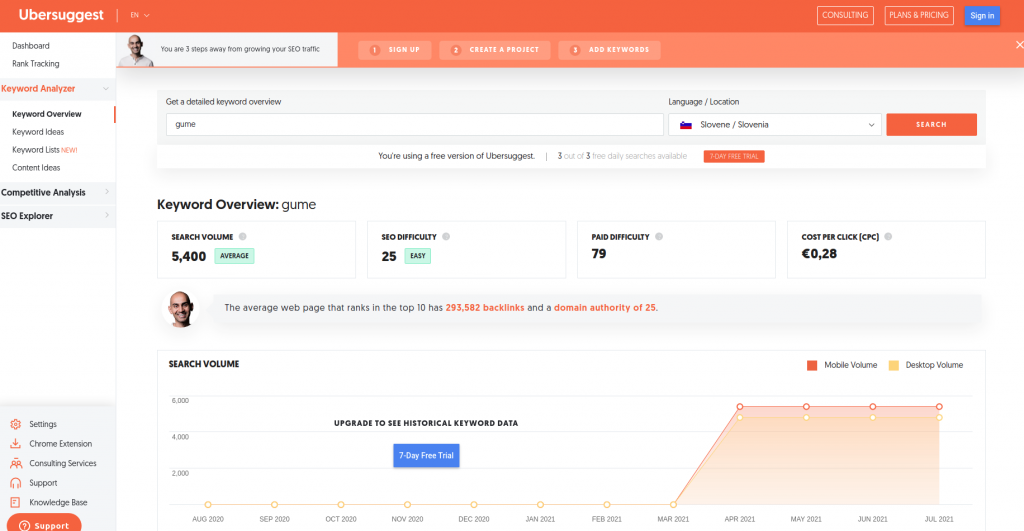Click the Consulting Services people icon
Viewport: 1024px width, 531px height.
(16, 463)
